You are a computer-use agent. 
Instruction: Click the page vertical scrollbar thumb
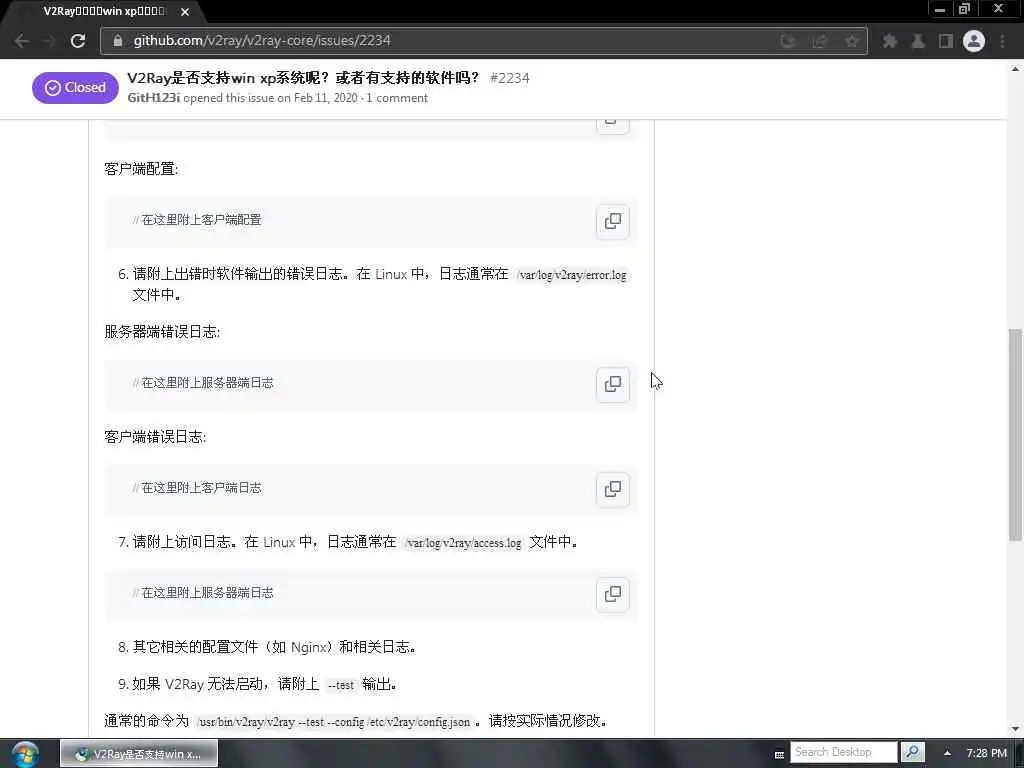tap(1015, 434)
